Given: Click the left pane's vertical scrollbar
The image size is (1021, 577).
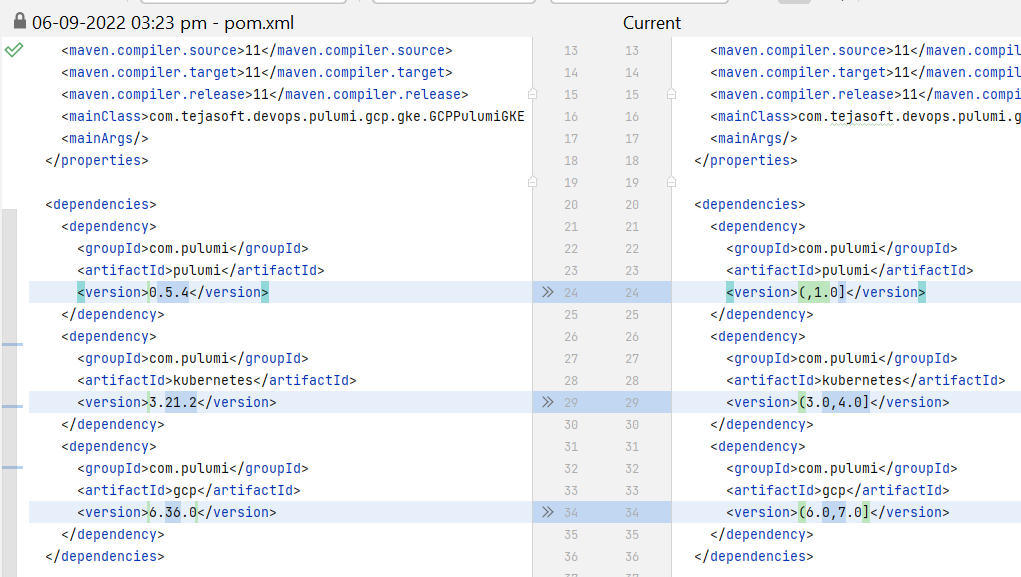Looking at the screenshot, I should click(x=9, y=393).
